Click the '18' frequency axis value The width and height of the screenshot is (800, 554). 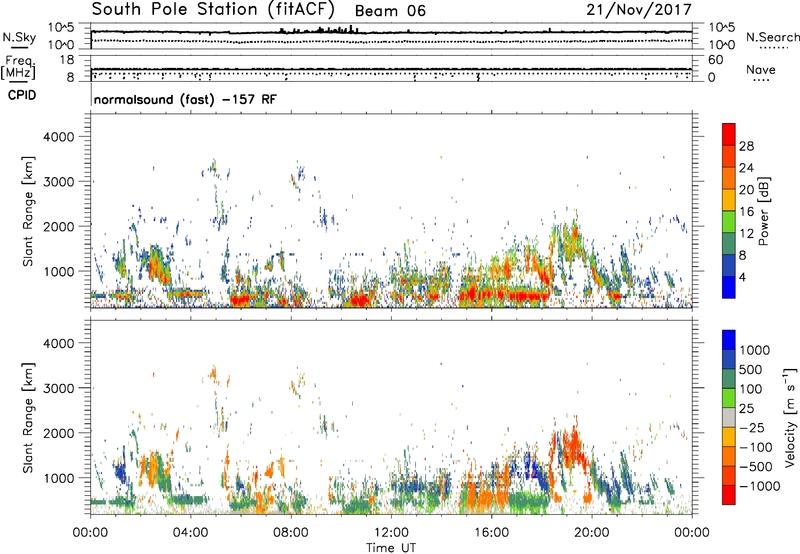pos(67,60)
